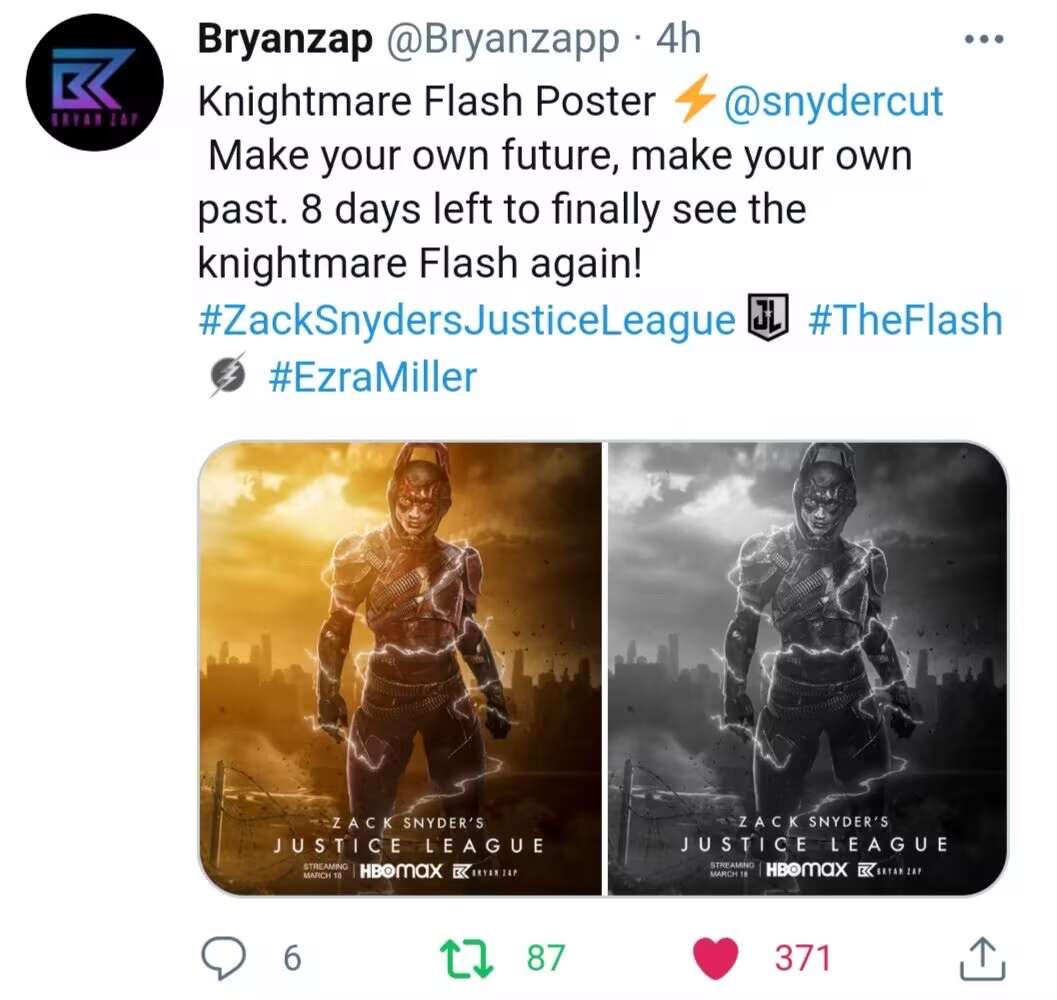Open the #TheFlash hashtag
This screenshot has height=1000, width=1057.
[905, 319]
